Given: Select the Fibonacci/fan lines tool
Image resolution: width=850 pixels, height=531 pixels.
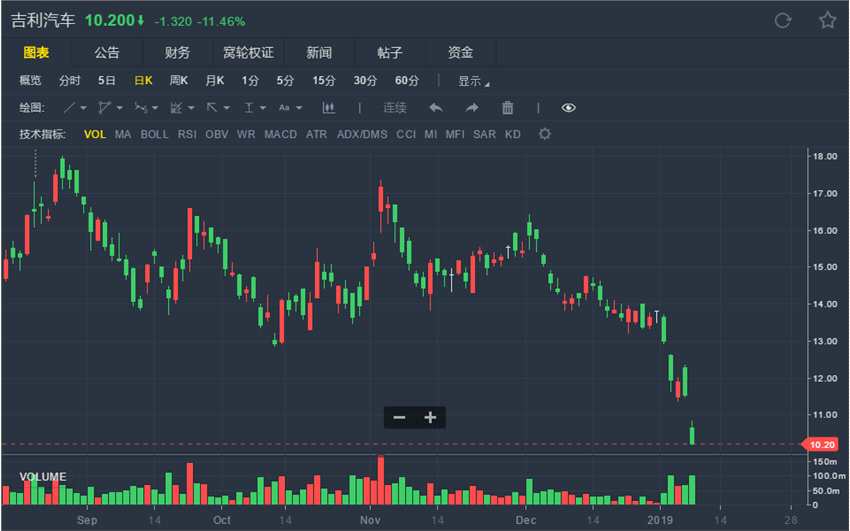Looking at the screenshot, I should 176,108.
